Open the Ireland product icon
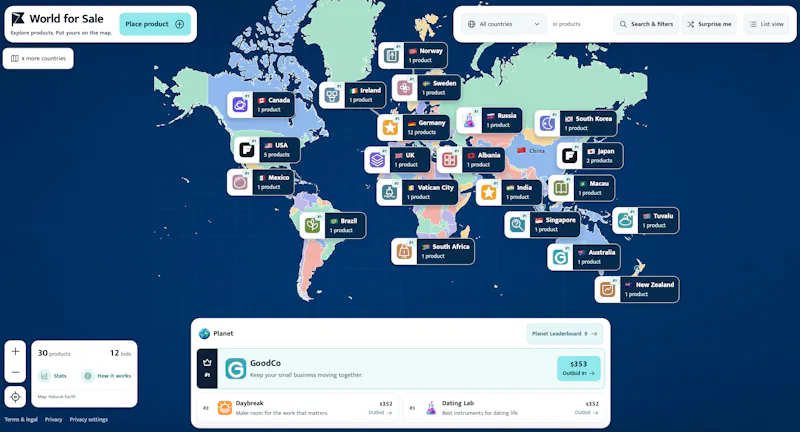The image size is (800, 432). pyautogui.click(x=332, y=95)
